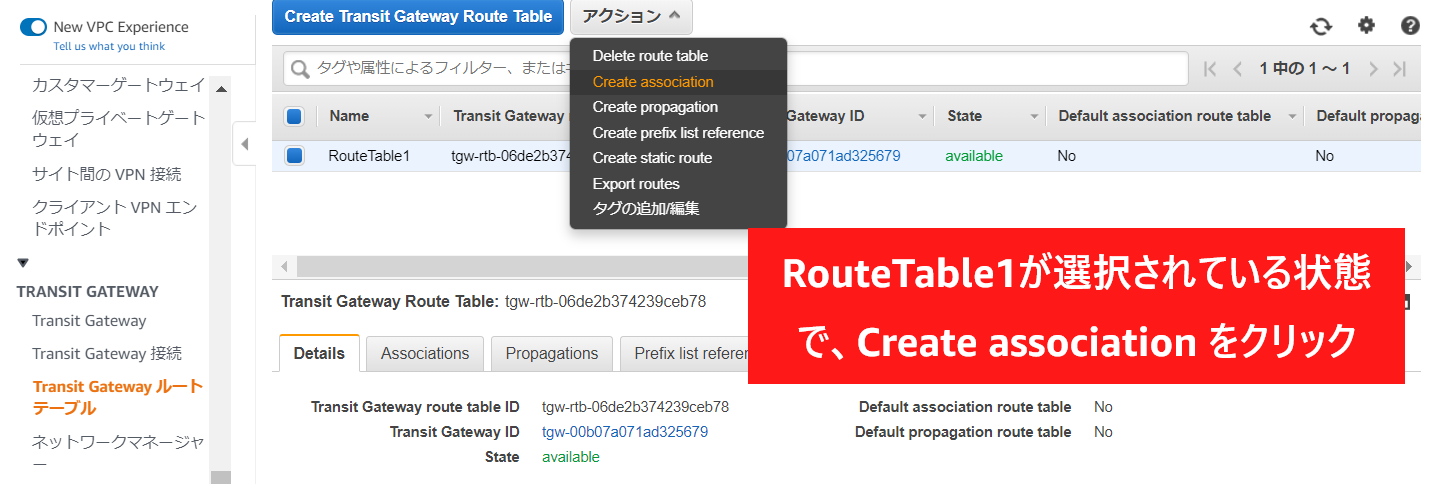
Task: Select Create association from the menu
Action: [x=652, y=82]
